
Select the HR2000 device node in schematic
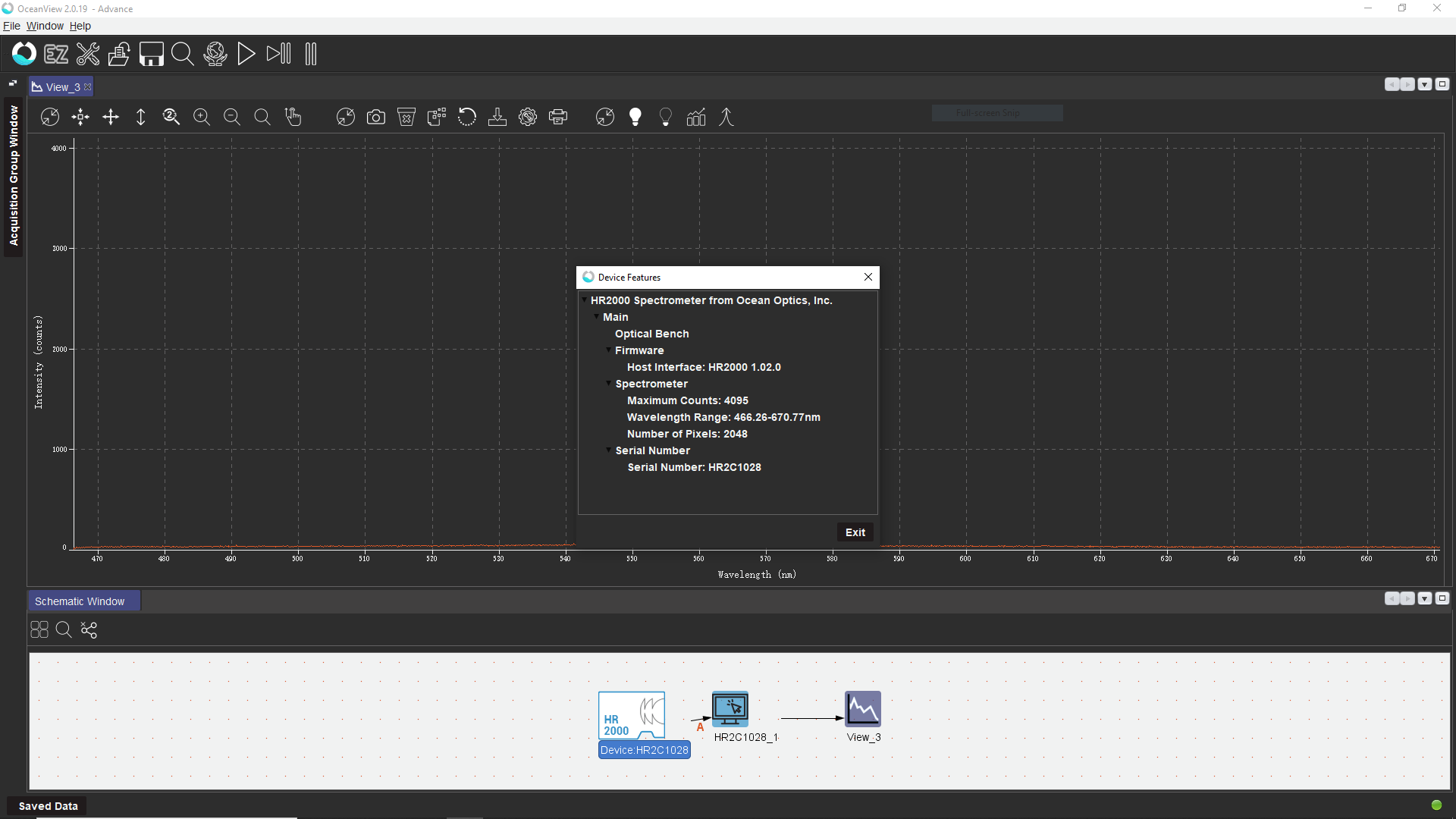tap(631, 715)
